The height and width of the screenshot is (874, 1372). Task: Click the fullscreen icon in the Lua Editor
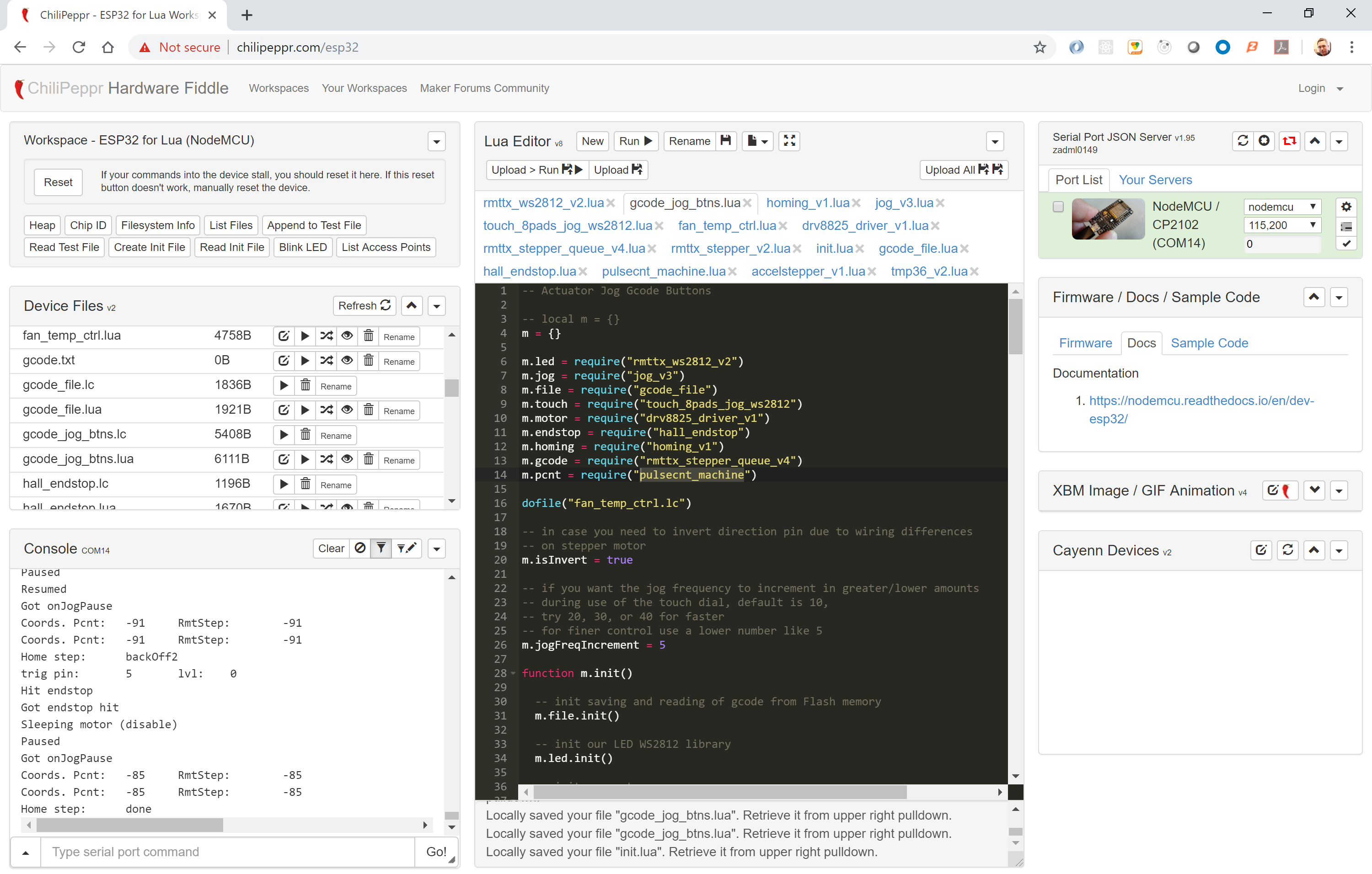(x=789, y=141)
